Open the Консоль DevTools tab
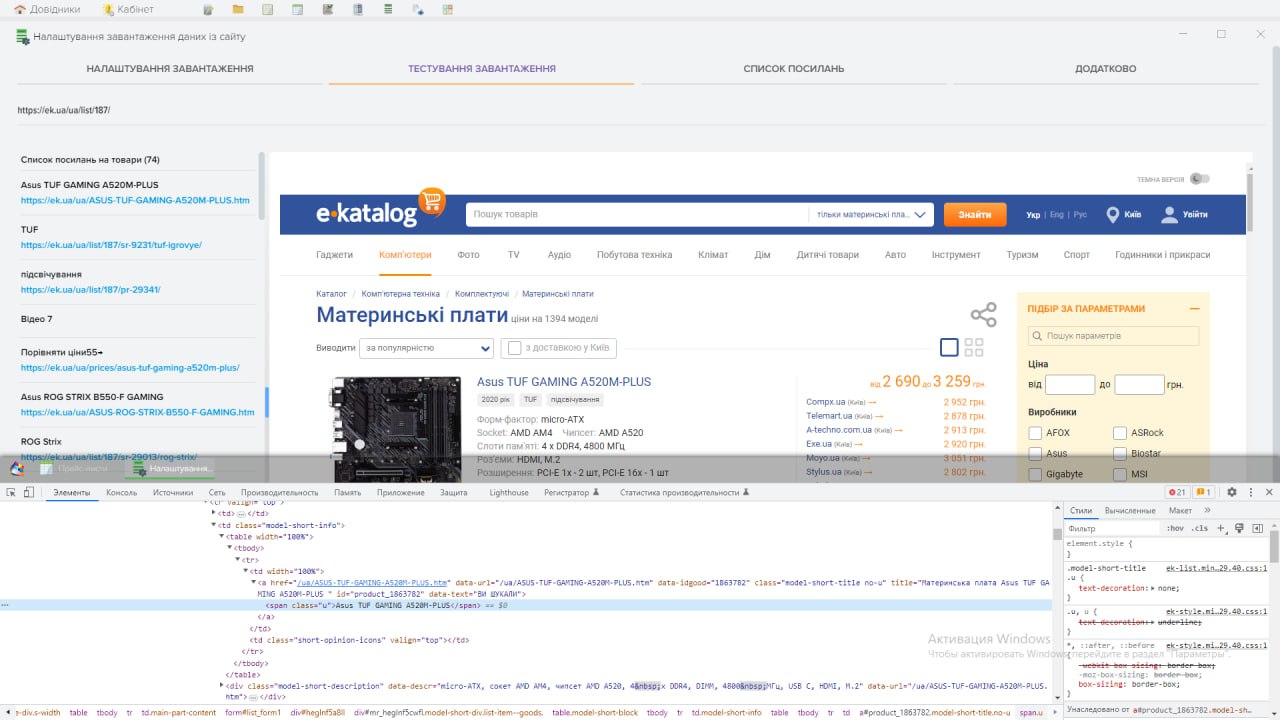The height and width of the screenshot is (720, 1280). [x=122, y=492]
